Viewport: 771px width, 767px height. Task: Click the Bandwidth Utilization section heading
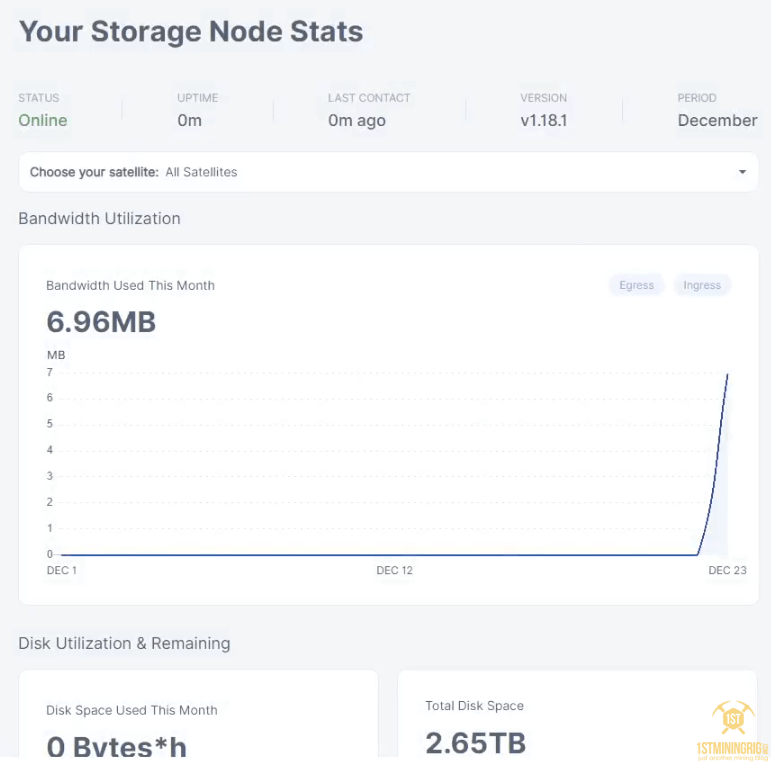99,218
